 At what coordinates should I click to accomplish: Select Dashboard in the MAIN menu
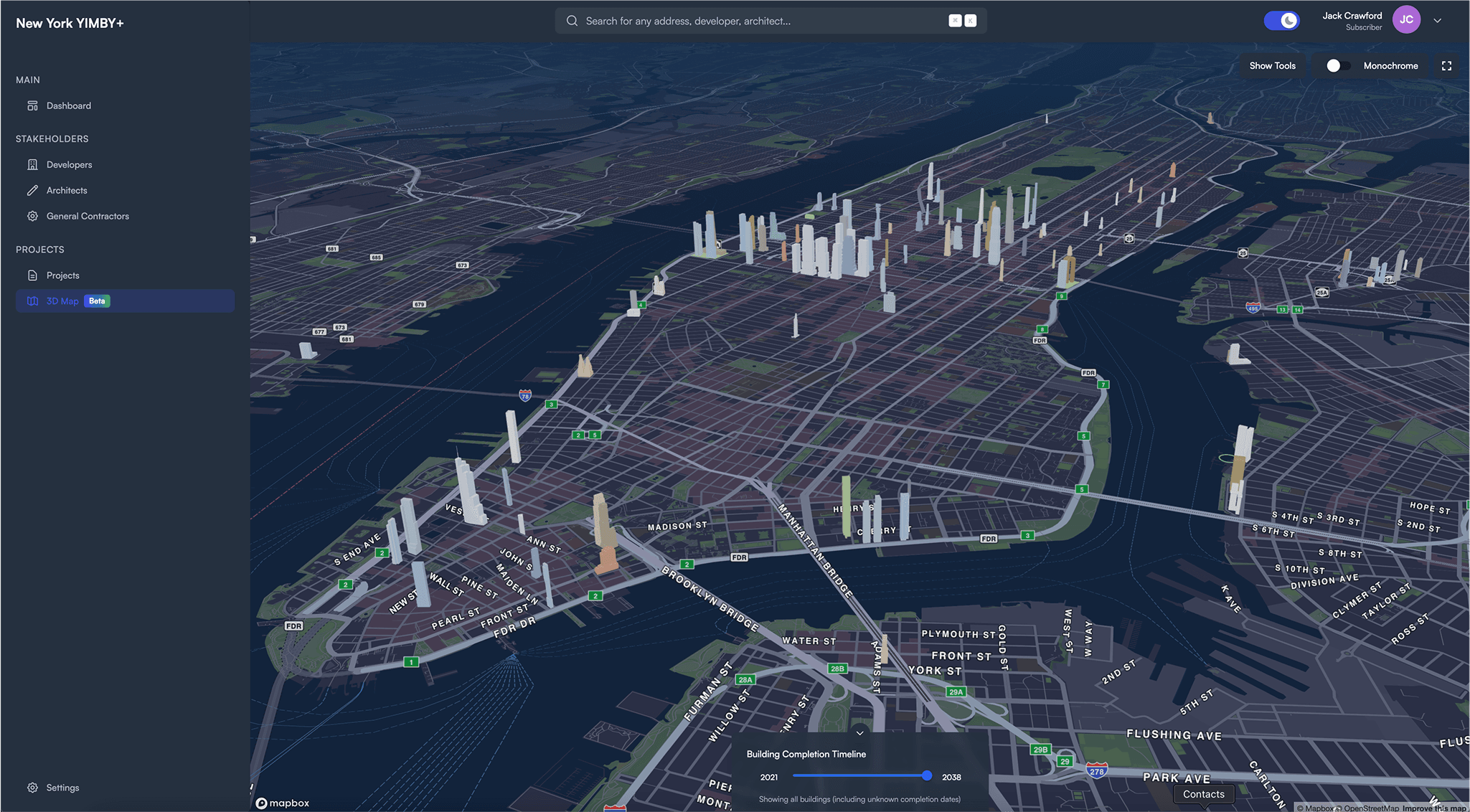click(68, 105)
